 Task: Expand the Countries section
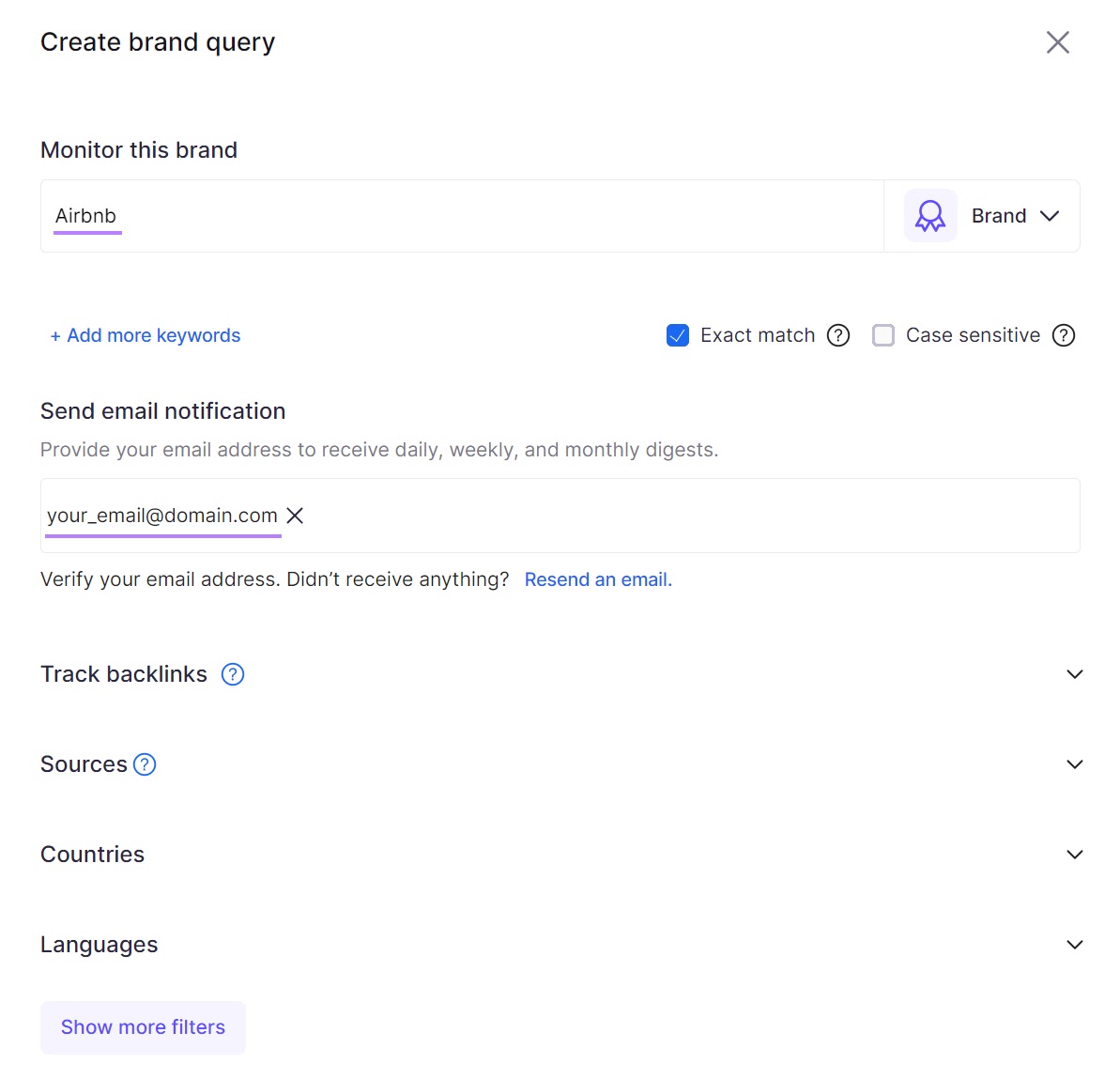(x=1075, y=855)
